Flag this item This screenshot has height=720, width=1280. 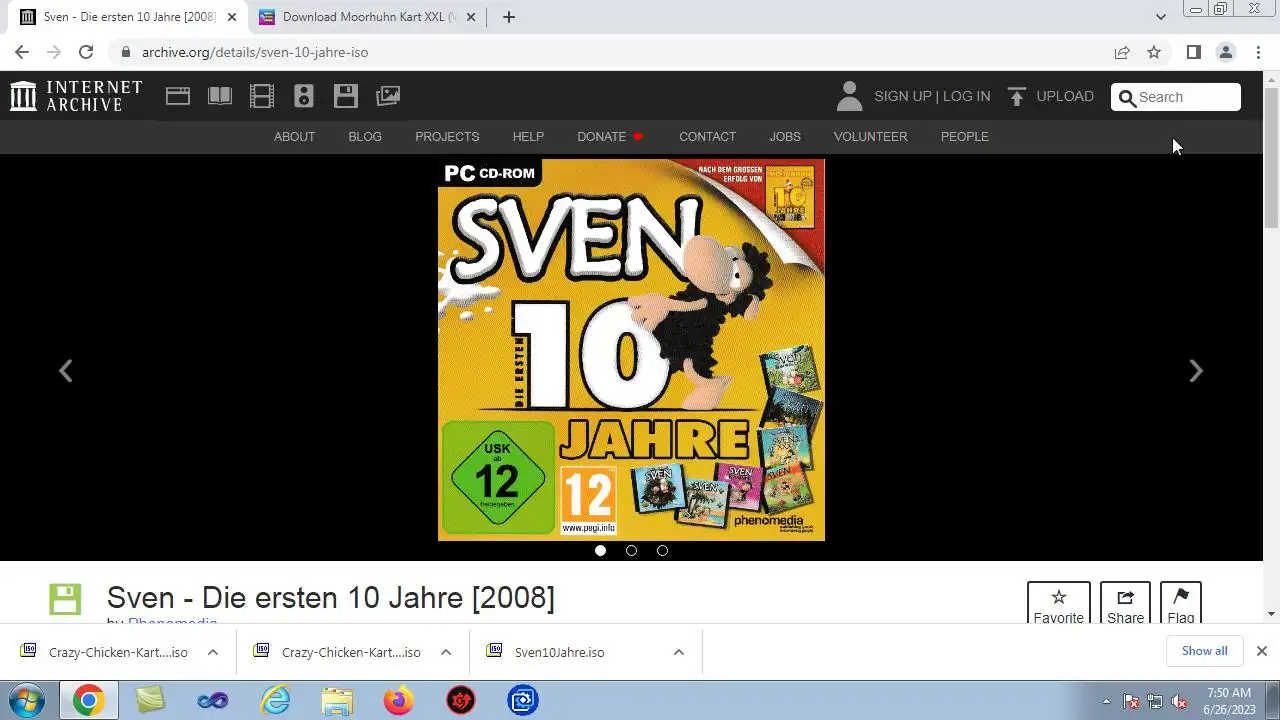coord(1181,606)
